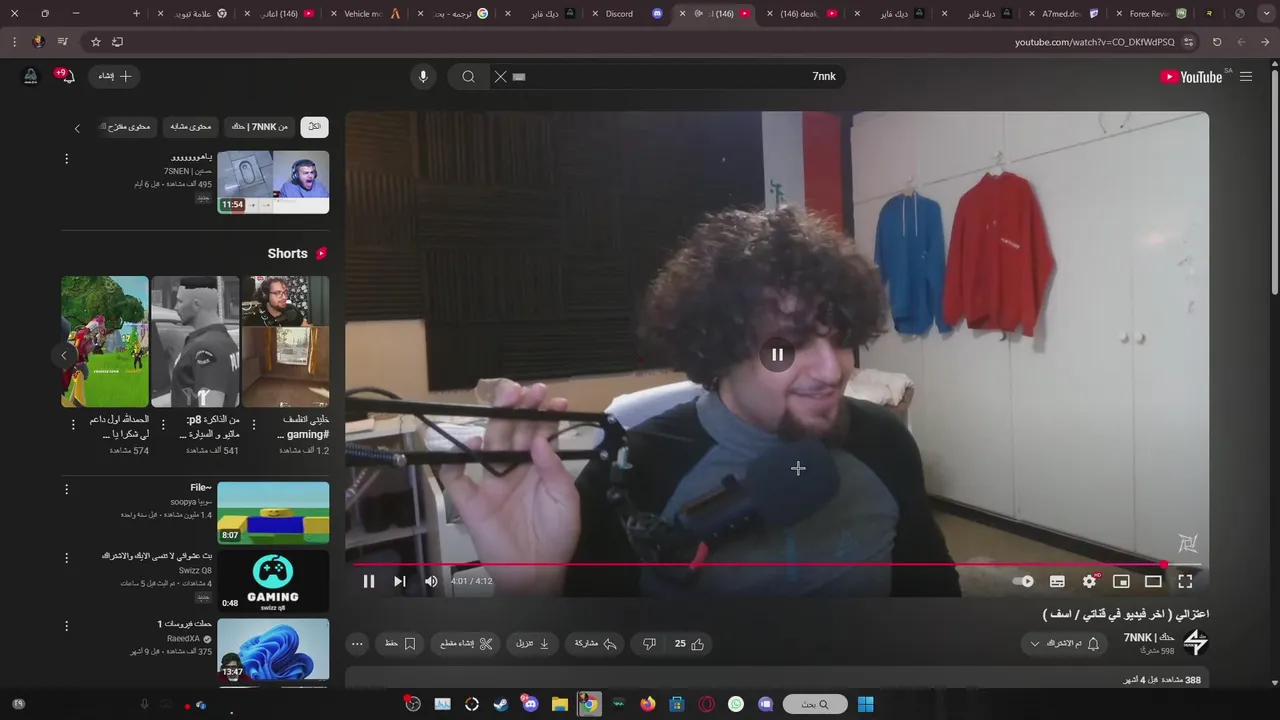Open options for File~ video
This screenshot has height=720, width=1280.
pyautogui.click(x=67, y=490)
